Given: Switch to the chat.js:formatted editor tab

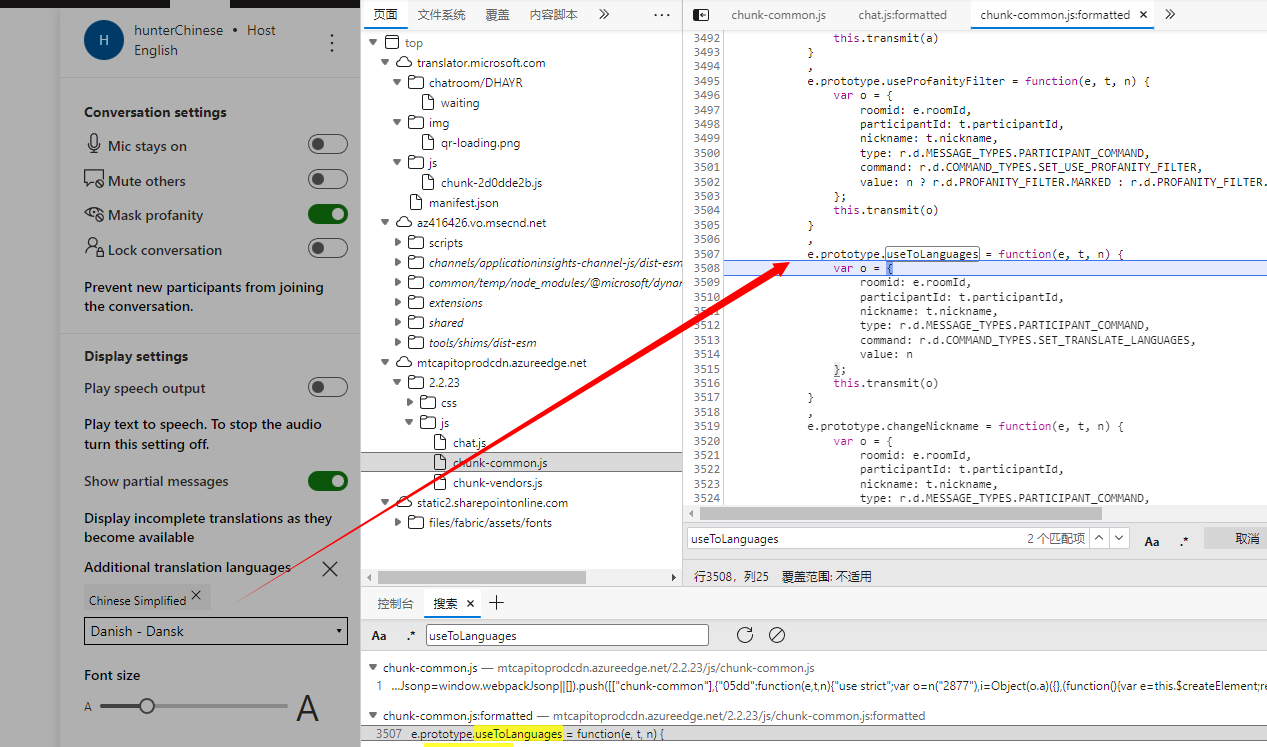Looking at the screenshot, I should [x=901, y=14].
